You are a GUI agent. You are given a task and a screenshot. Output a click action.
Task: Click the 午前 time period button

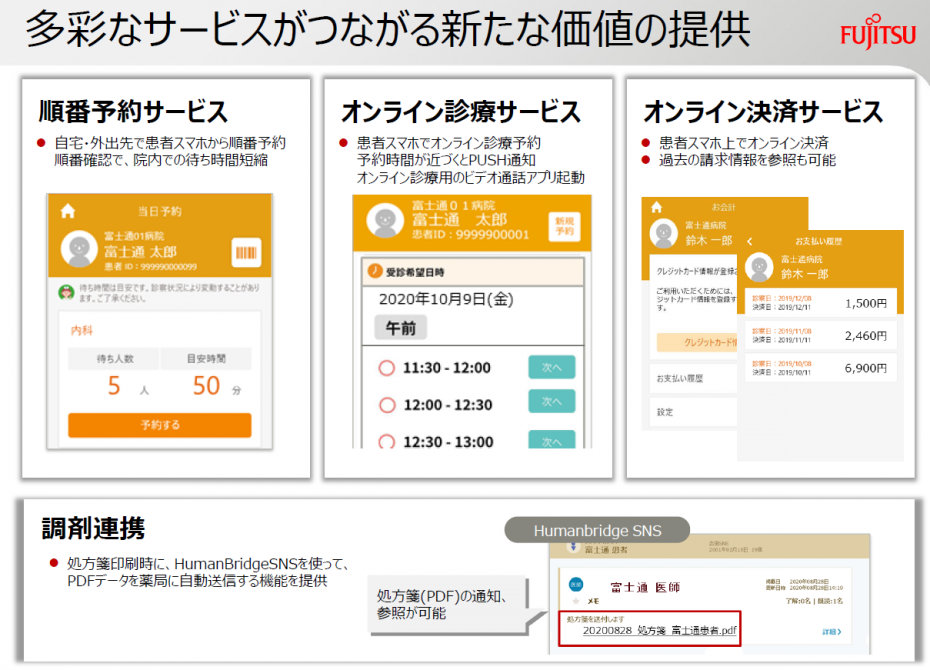click(x=400, y=328)
